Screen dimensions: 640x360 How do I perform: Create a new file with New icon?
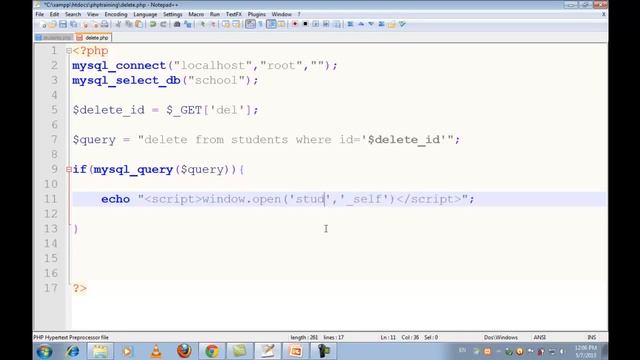pos(42,24)
